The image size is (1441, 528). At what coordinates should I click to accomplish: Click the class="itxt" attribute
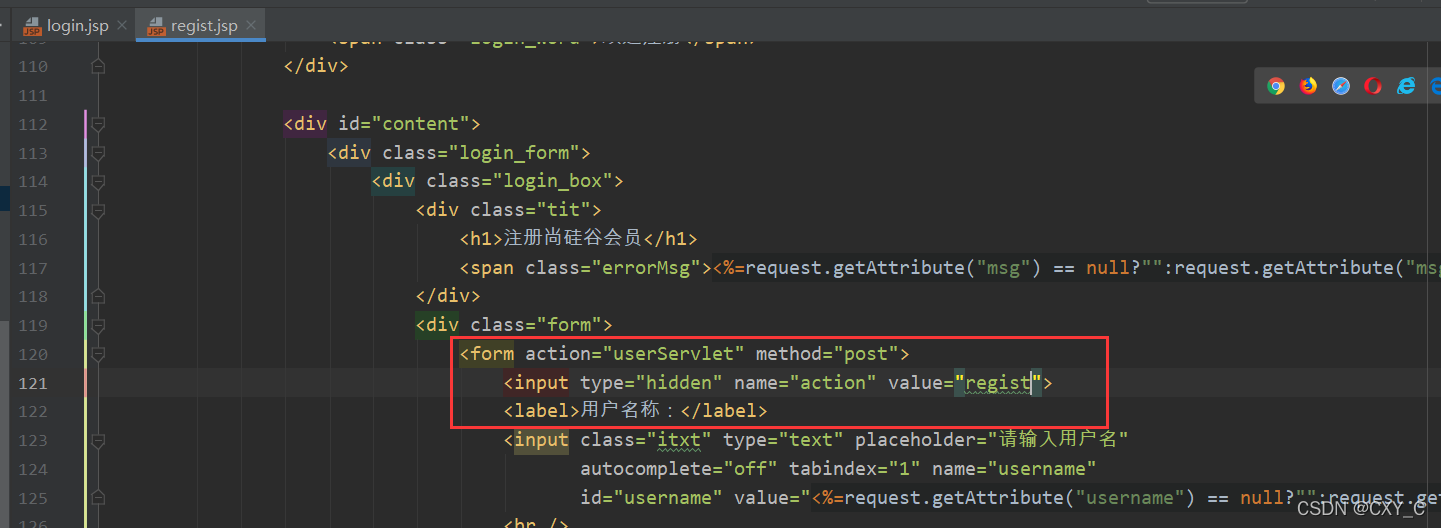click(646, 440)
